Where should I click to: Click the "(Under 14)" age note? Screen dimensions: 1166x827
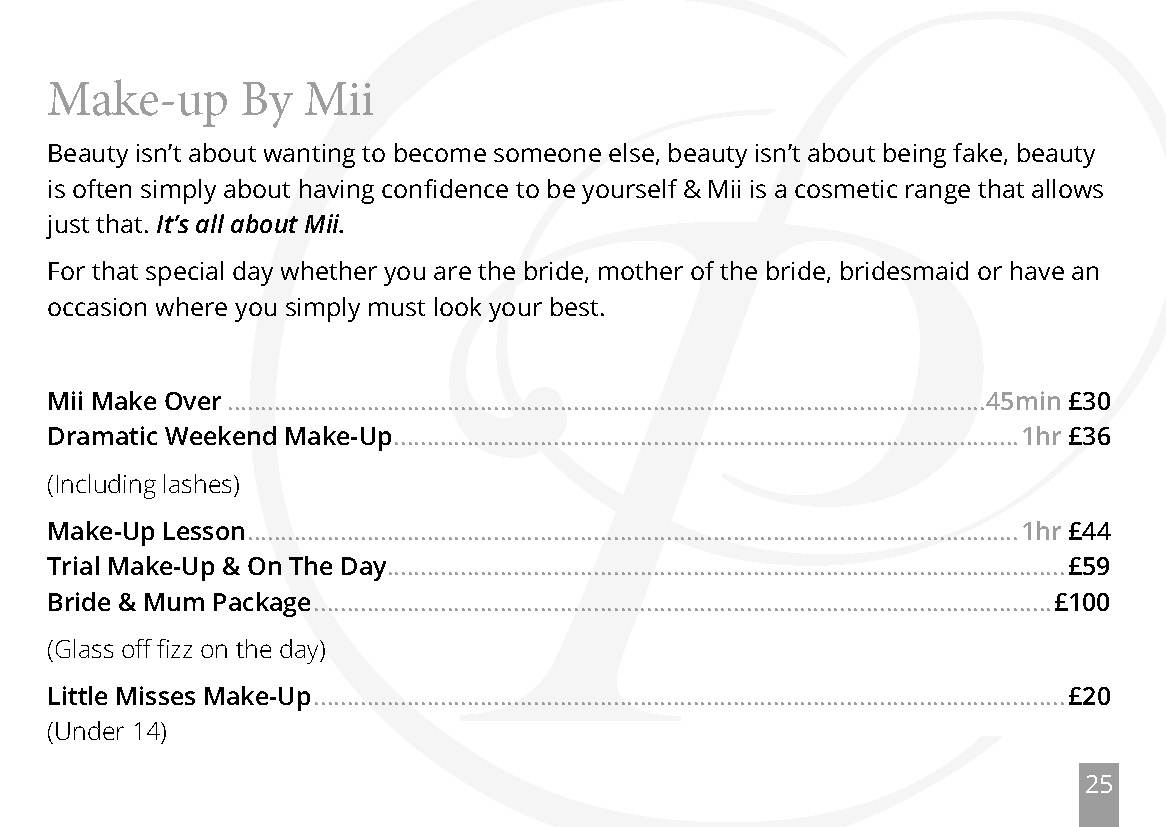[107, 732]
